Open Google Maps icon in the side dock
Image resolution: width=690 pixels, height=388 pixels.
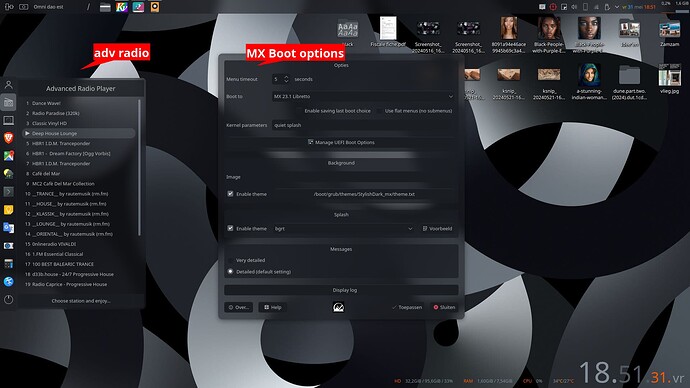tap(8, 156)
